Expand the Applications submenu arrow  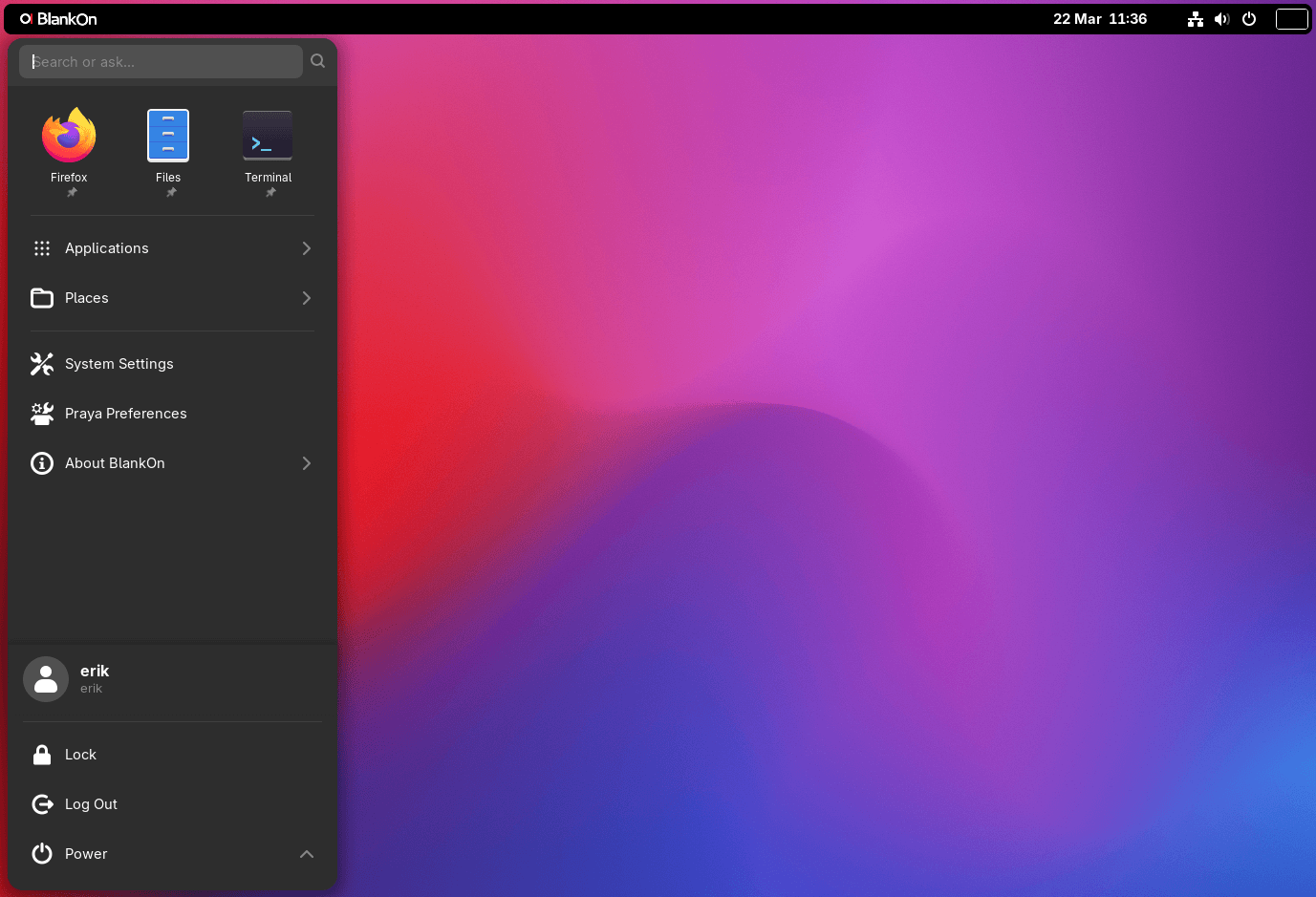pyautogui.click(x=306, y=248)
